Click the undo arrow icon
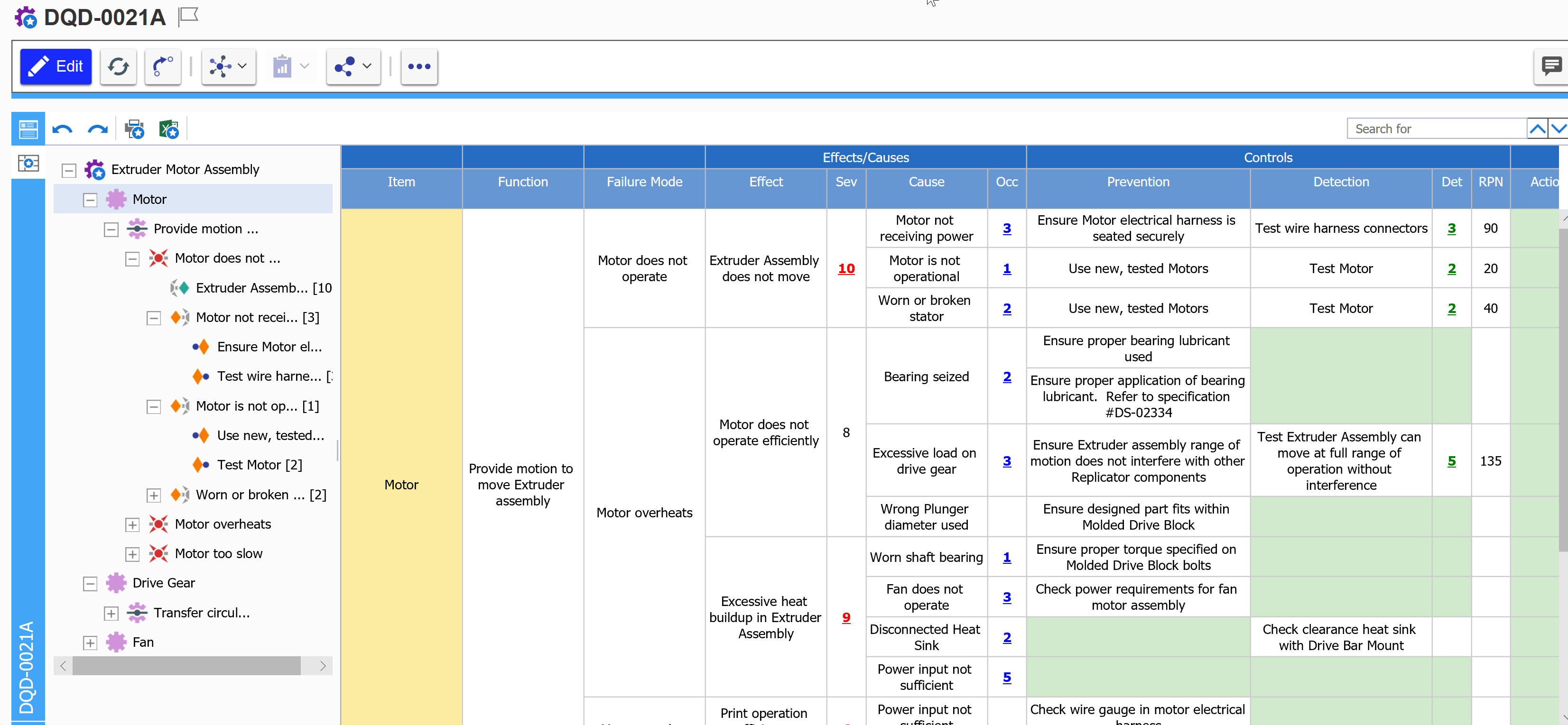The width and height of the screenshot is (1568, 725). click(x=62, y=129)
